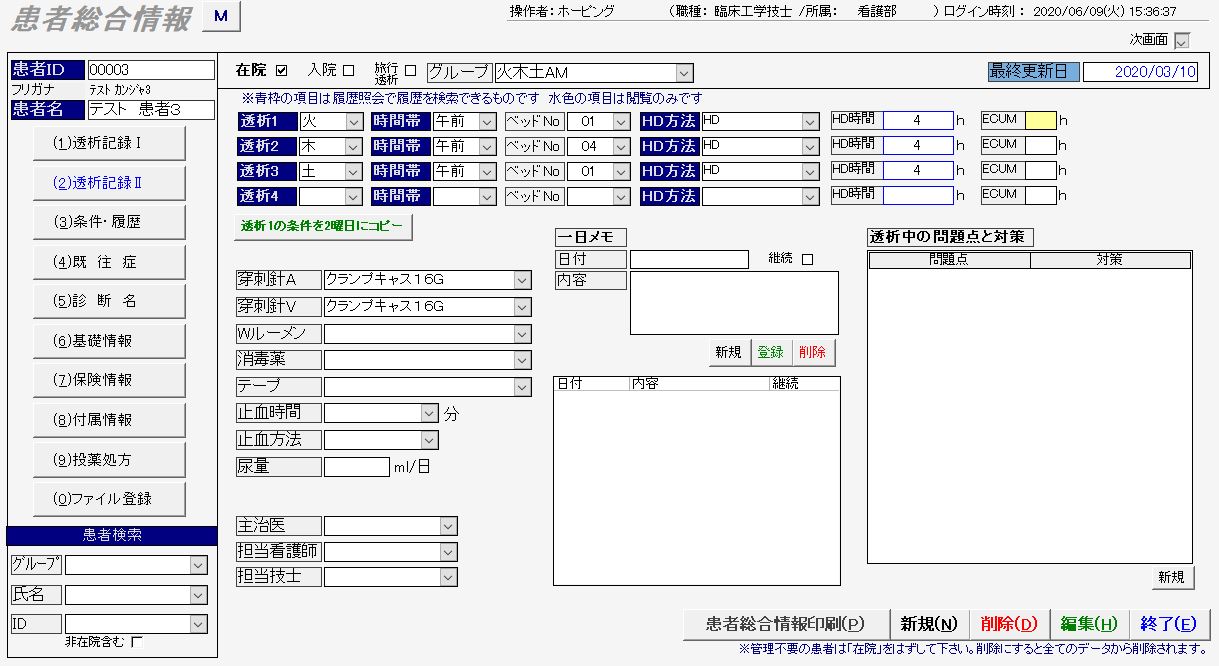The image size is (1219, 666).
Task: Expand the テープ dropdown
Action: (522, 386)
